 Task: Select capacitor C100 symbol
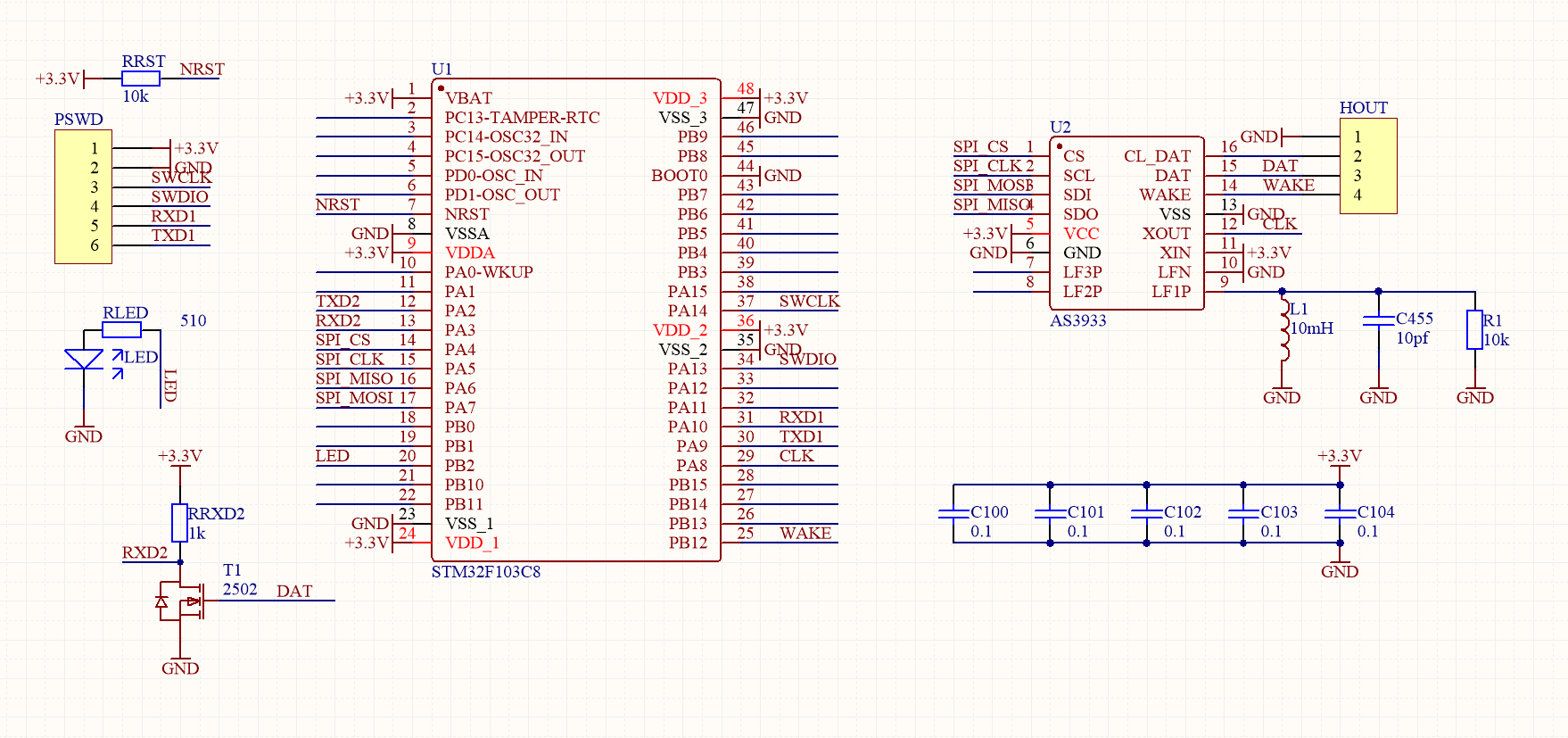tap(953, 513)
